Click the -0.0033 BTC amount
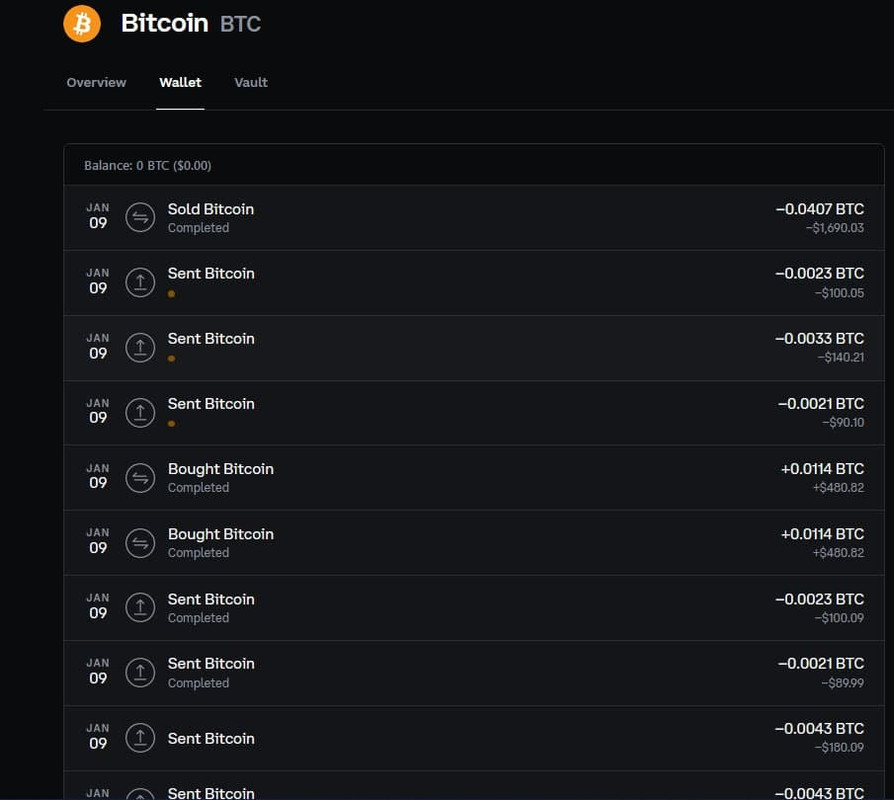 819,339
